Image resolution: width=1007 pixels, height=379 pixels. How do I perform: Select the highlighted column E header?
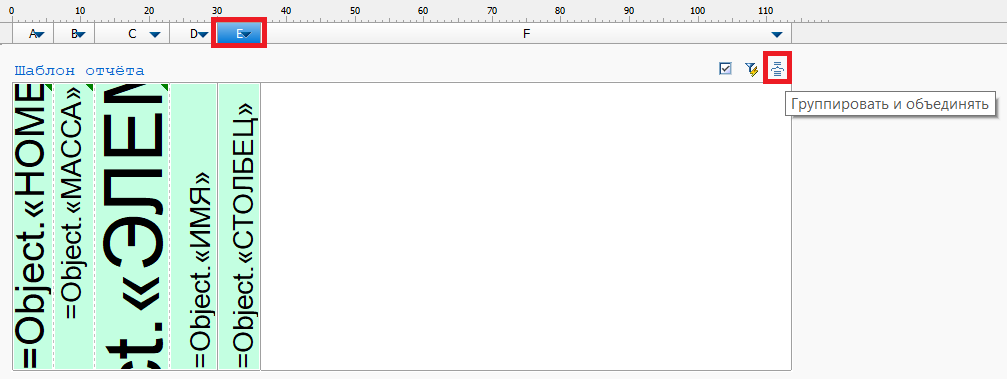point(239,34)
